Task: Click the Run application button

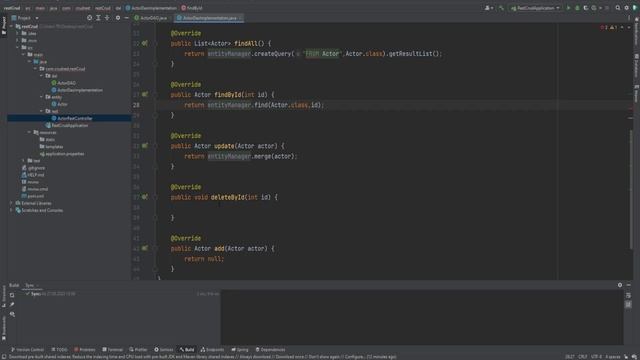Action: click(x=568, y=8)
